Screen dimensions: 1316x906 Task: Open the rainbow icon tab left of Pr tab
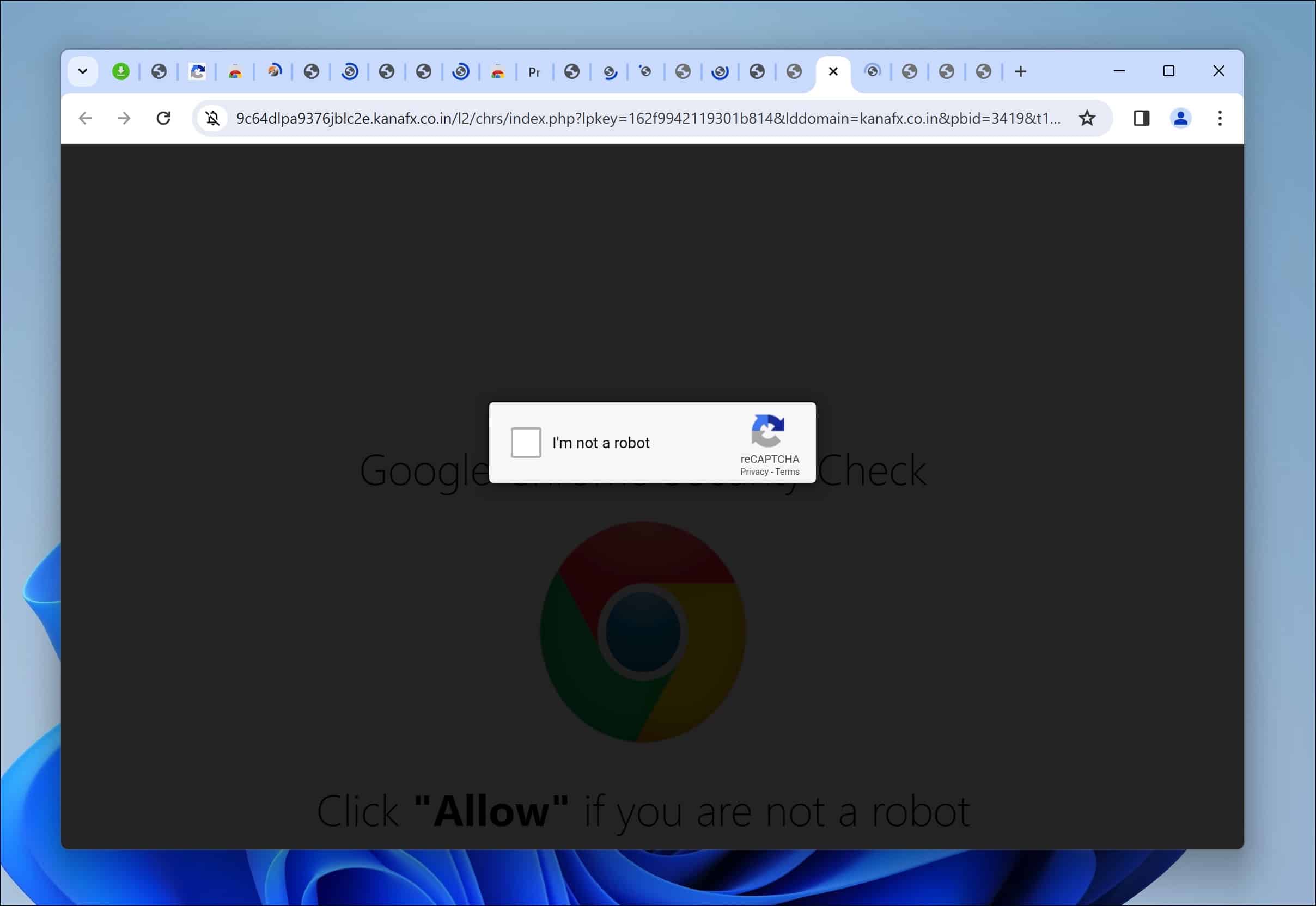click(x=497, y=71)
